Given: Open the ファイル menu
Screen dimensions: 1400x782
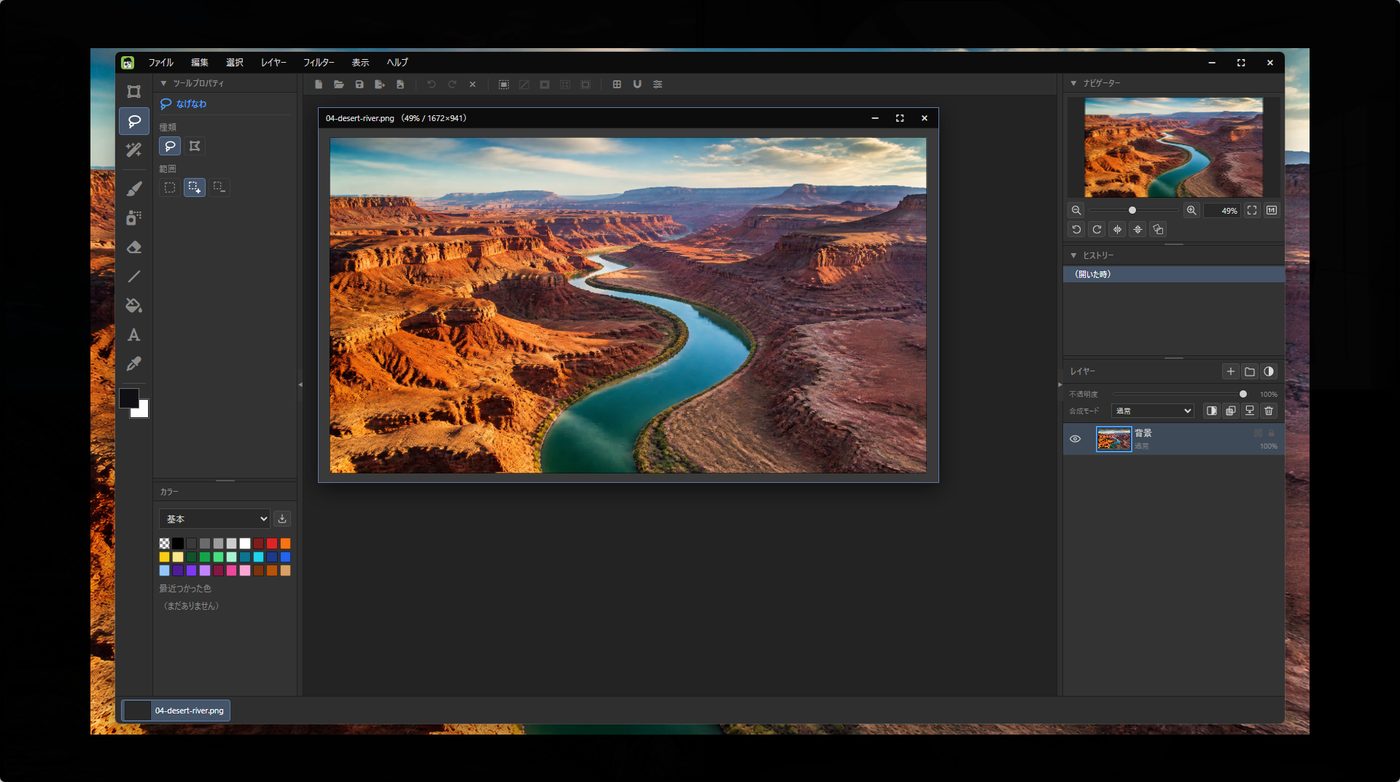Looking at the screenshot, I should pyautogui.click(x=161, y=62).
